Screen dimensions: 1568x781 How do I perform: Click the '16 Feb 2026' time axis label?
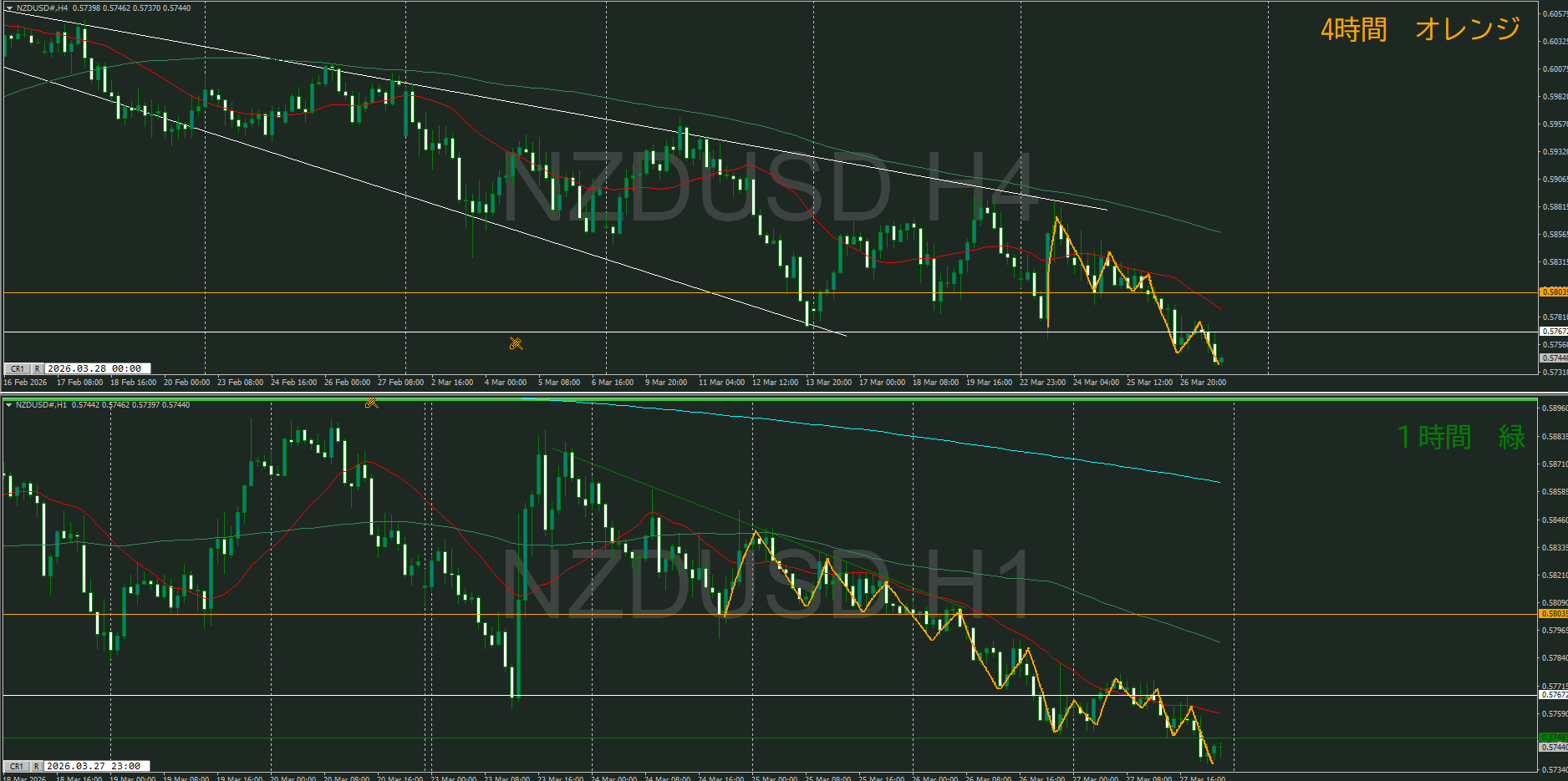click(26, 383)
